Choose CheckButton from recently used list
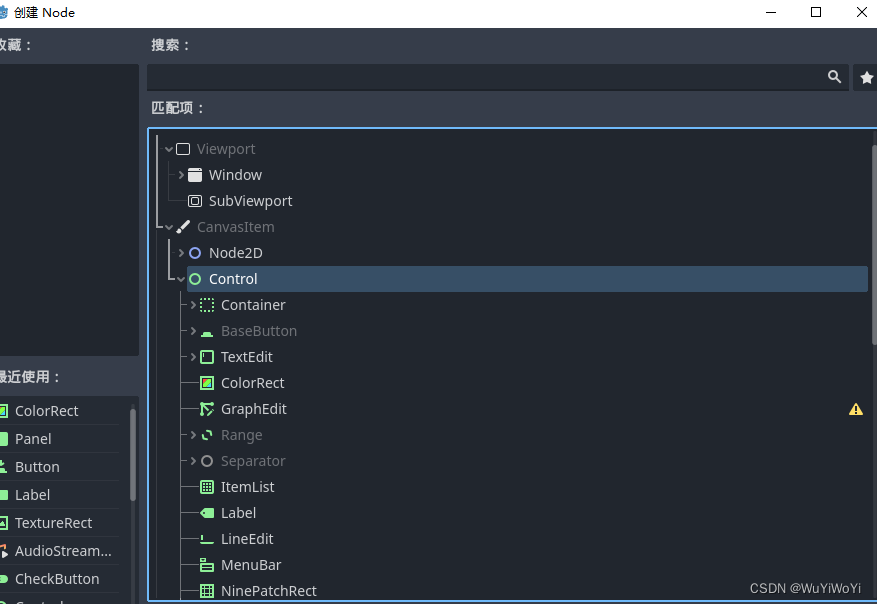The width and height of the screenshot is (877, 604). click(59, 579)
